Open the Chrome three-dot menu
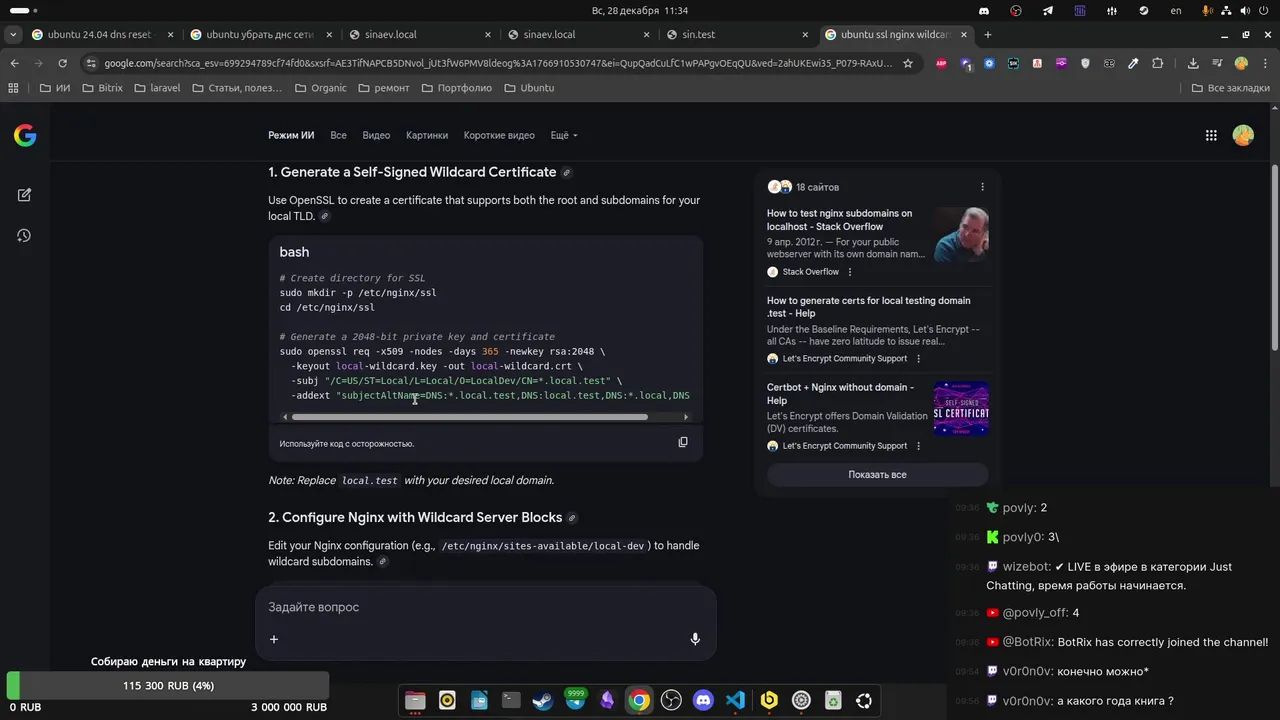1280x720 pixels. [x=1263, y=63]
